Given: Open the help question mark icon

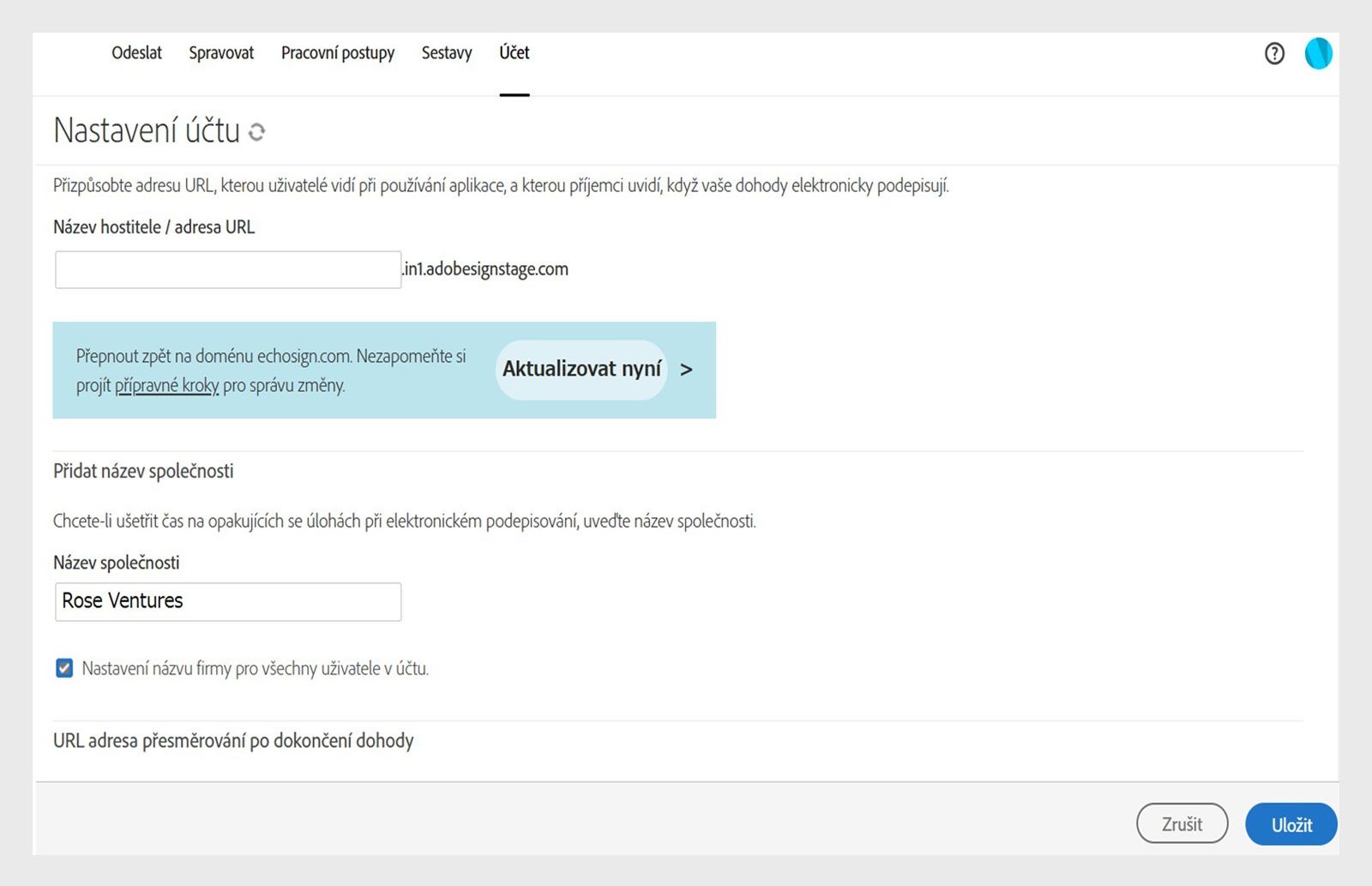Looking at the screenshot, I should coord(1274,54).
